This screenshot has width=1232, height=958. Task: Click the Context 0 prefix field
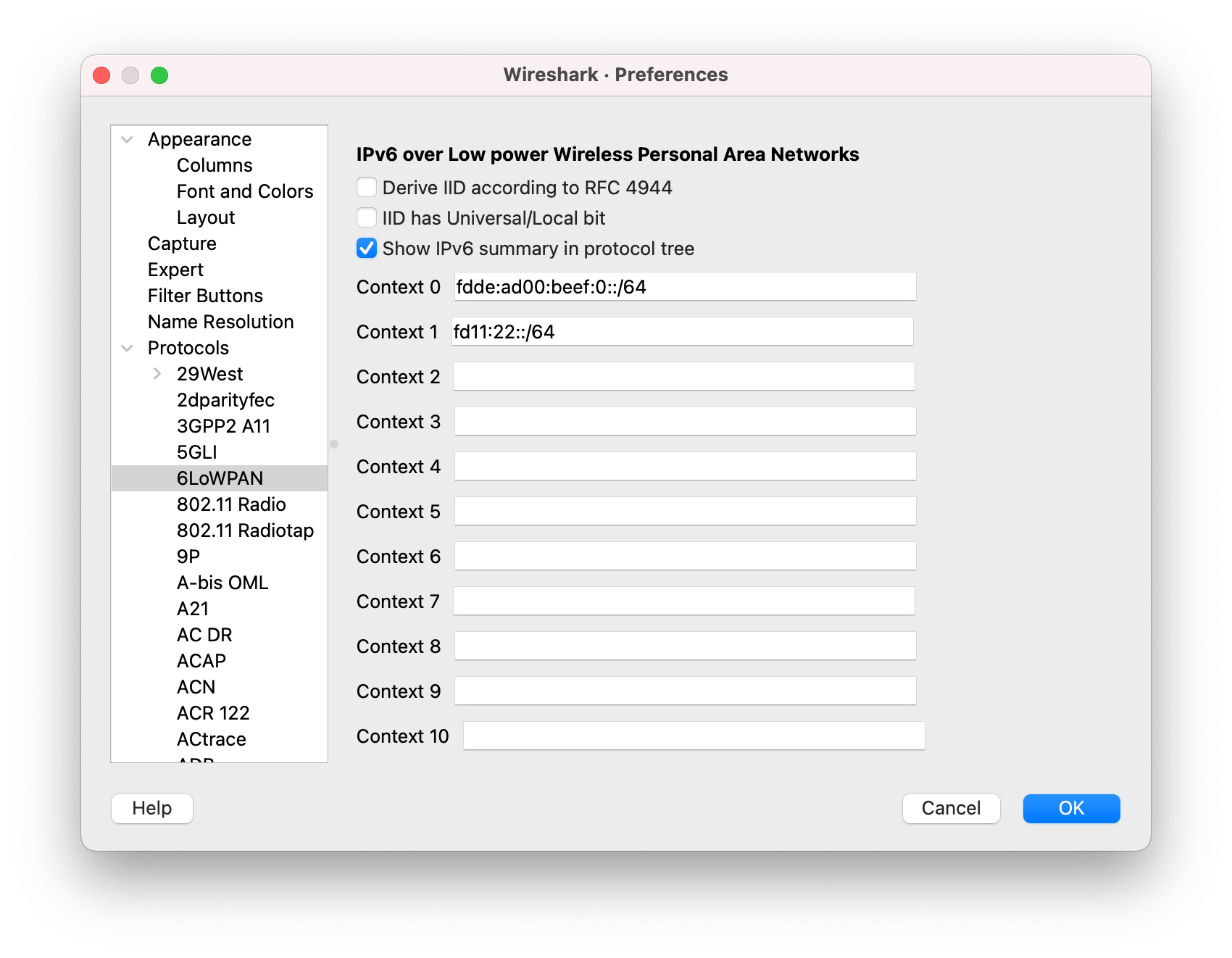point(685,287)
